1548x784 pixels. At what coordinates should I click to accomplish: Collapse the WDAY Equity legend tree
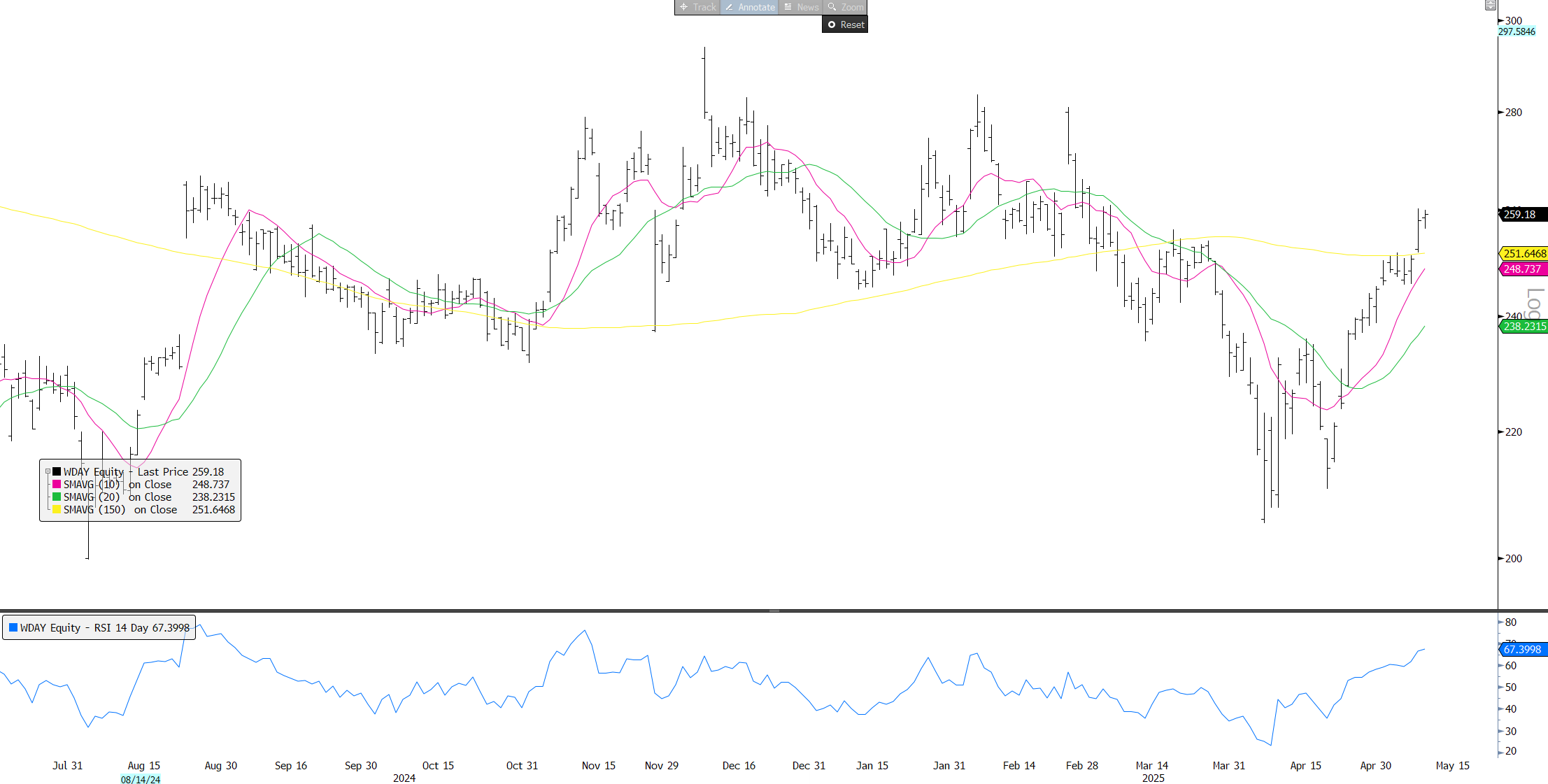48,471
